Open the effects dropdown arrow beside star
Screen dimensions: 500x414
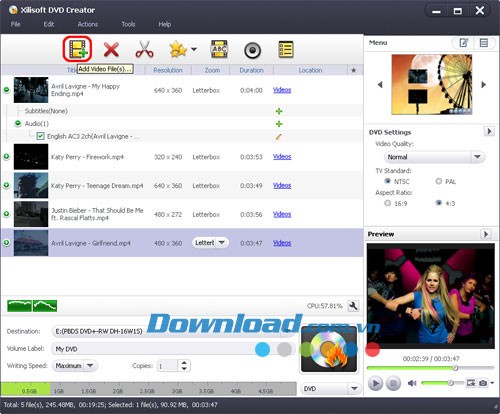[x=194, y=49]
